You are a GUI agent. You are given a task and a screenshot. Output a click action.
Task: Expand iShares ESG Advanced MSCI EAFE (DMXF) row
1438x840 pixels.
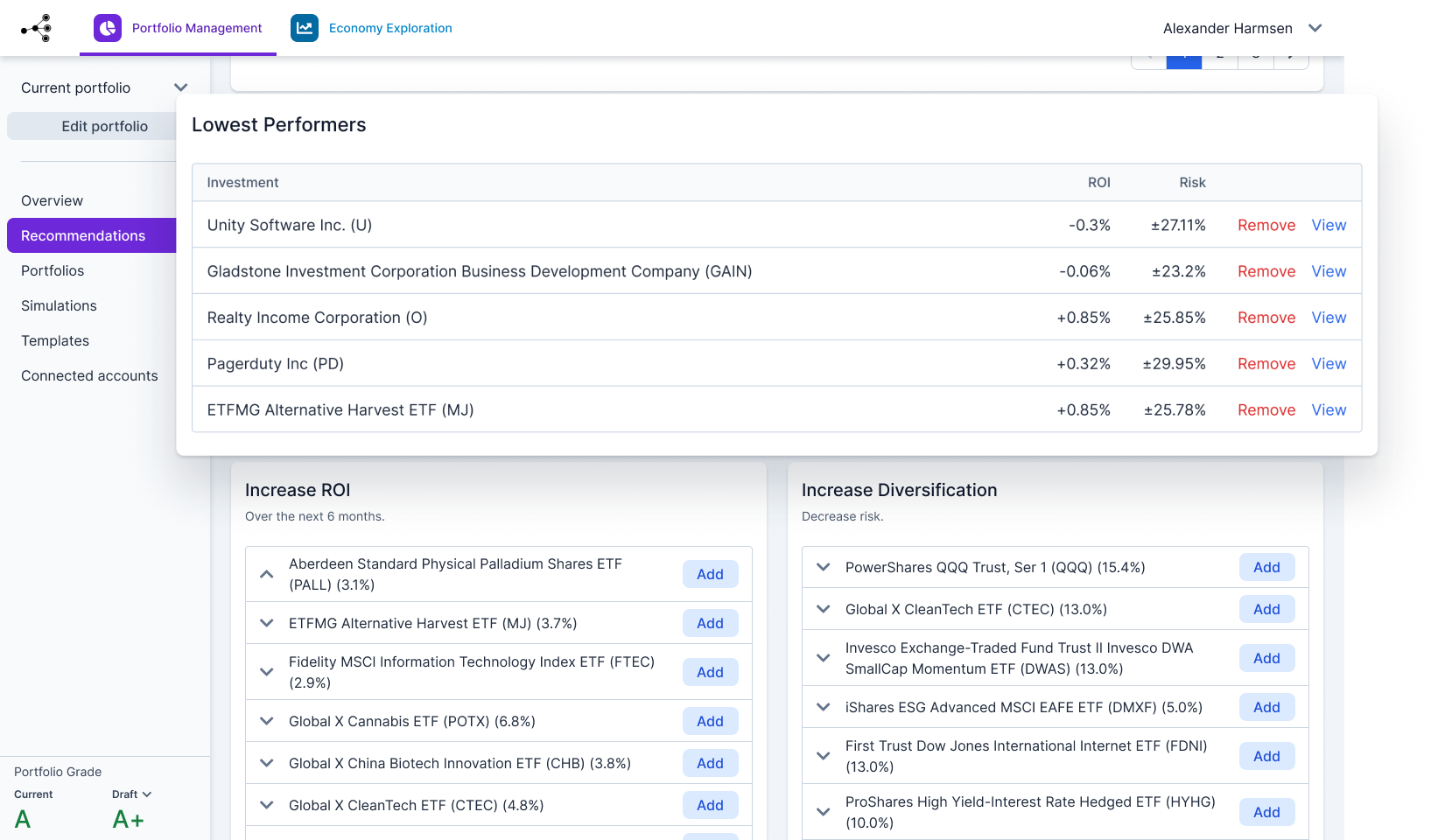click(824, 707)
